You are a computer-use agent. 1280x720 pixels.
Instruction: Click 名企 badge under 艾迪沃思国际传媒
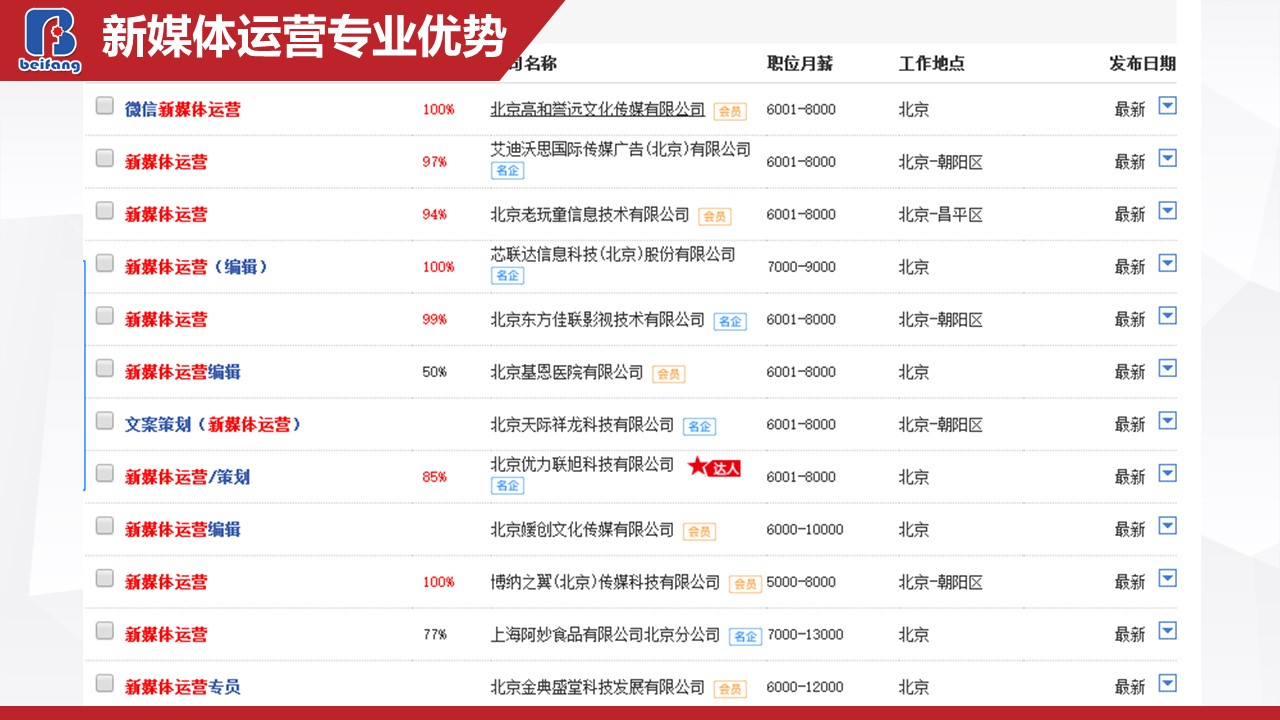pos(507,171)
